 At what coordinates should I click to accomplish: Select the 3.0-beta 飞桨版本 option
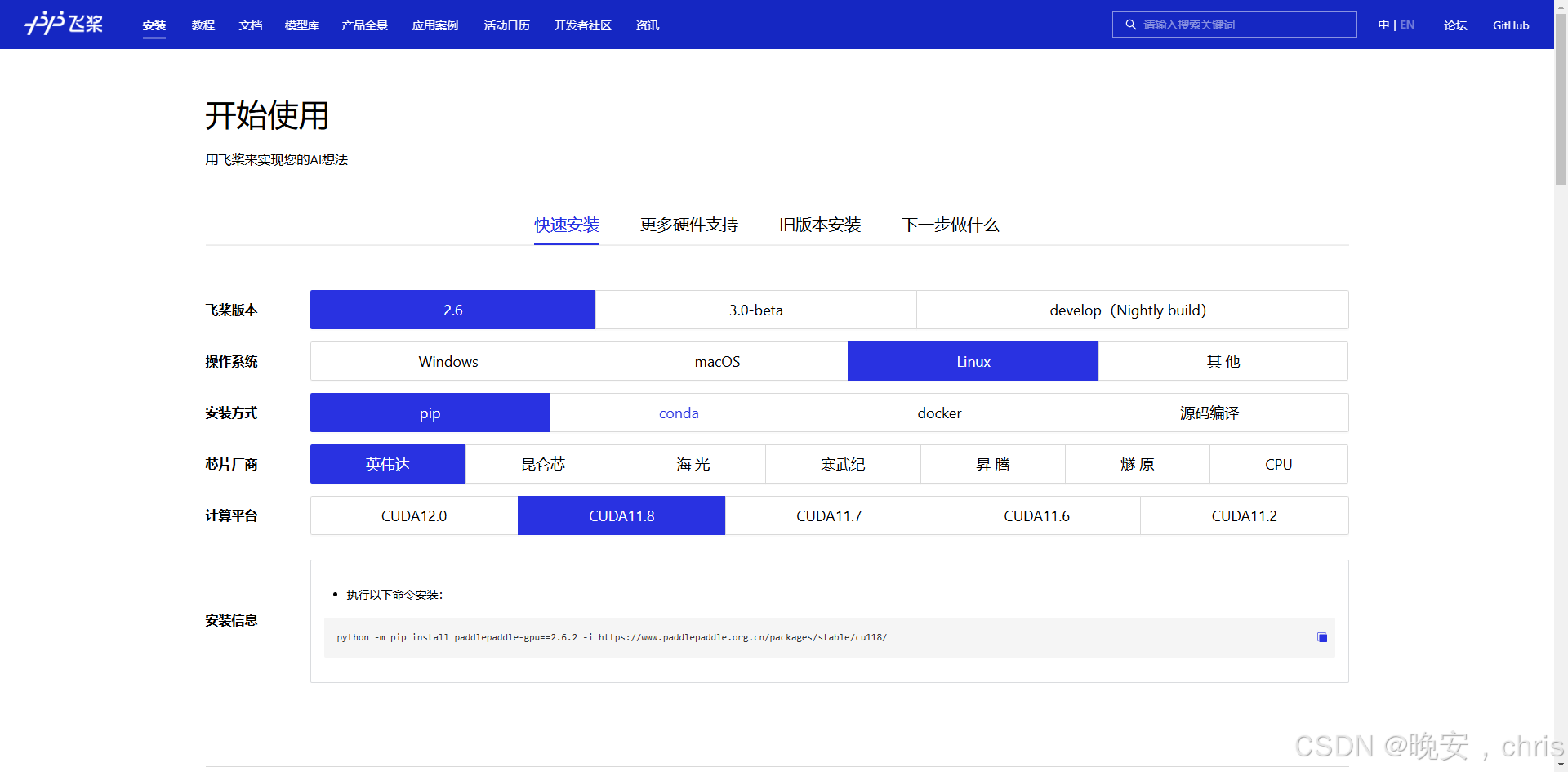coord(755,310)
